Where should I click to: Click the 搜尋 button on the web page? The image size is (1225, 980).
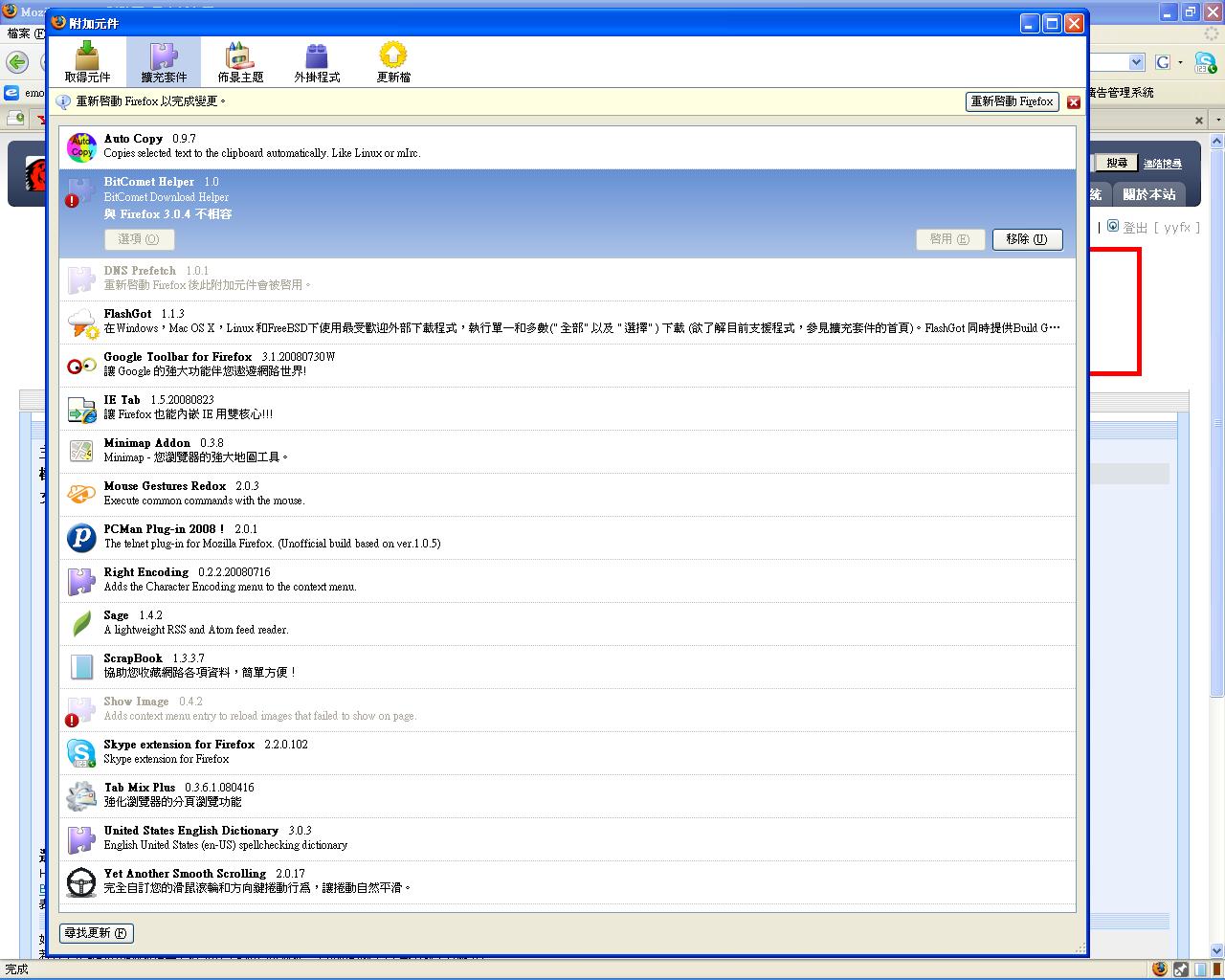click(x=1117, y=163)
